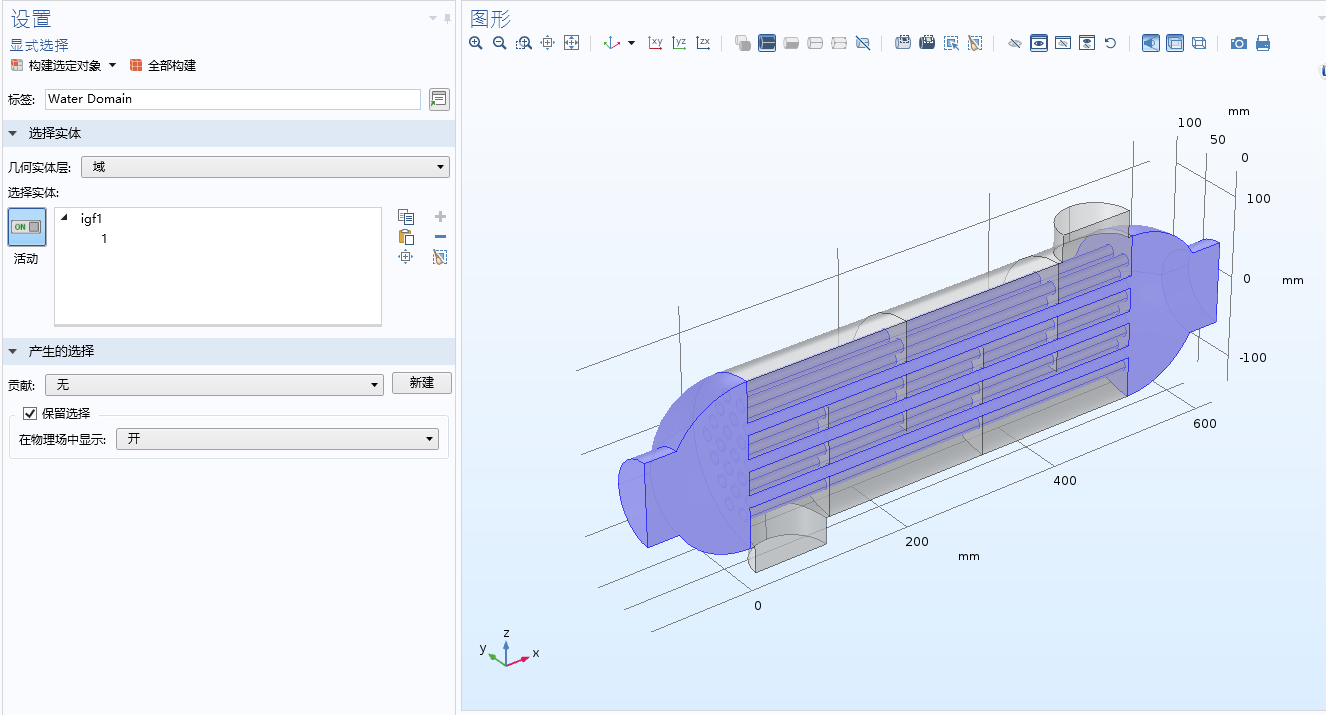Toggle view hidden entities eye button
The height and width of the screenshot is (715, 1326).
coord(1039,43)
